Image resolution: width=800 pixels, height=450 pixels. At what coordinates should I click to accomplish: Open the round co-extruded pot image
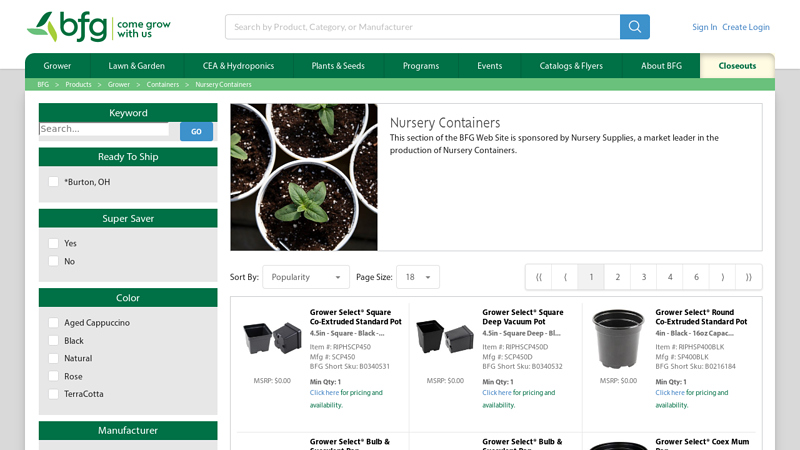(x=618, y=339)
